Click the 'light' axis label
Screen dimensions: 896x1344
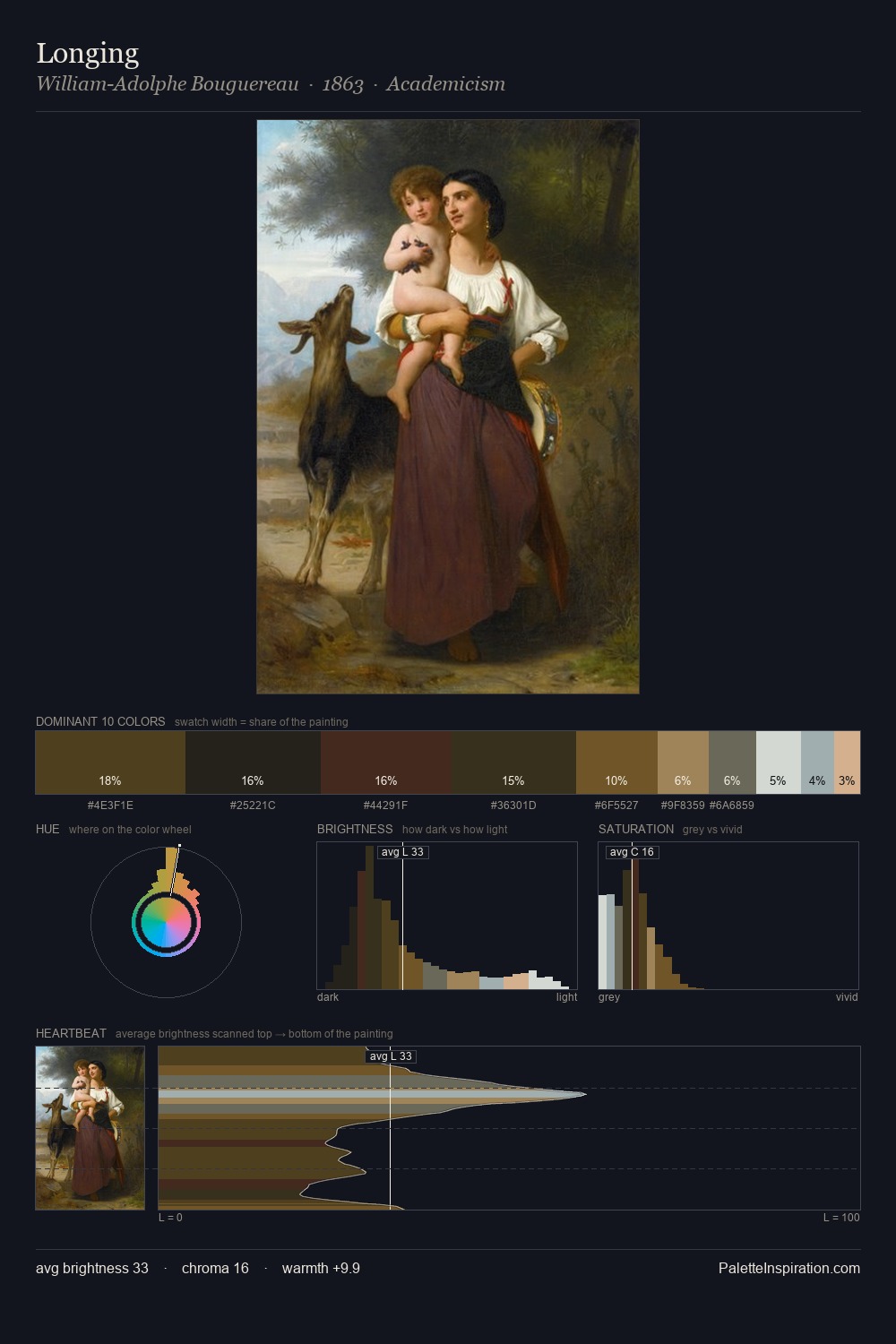[x=567, y=997]
